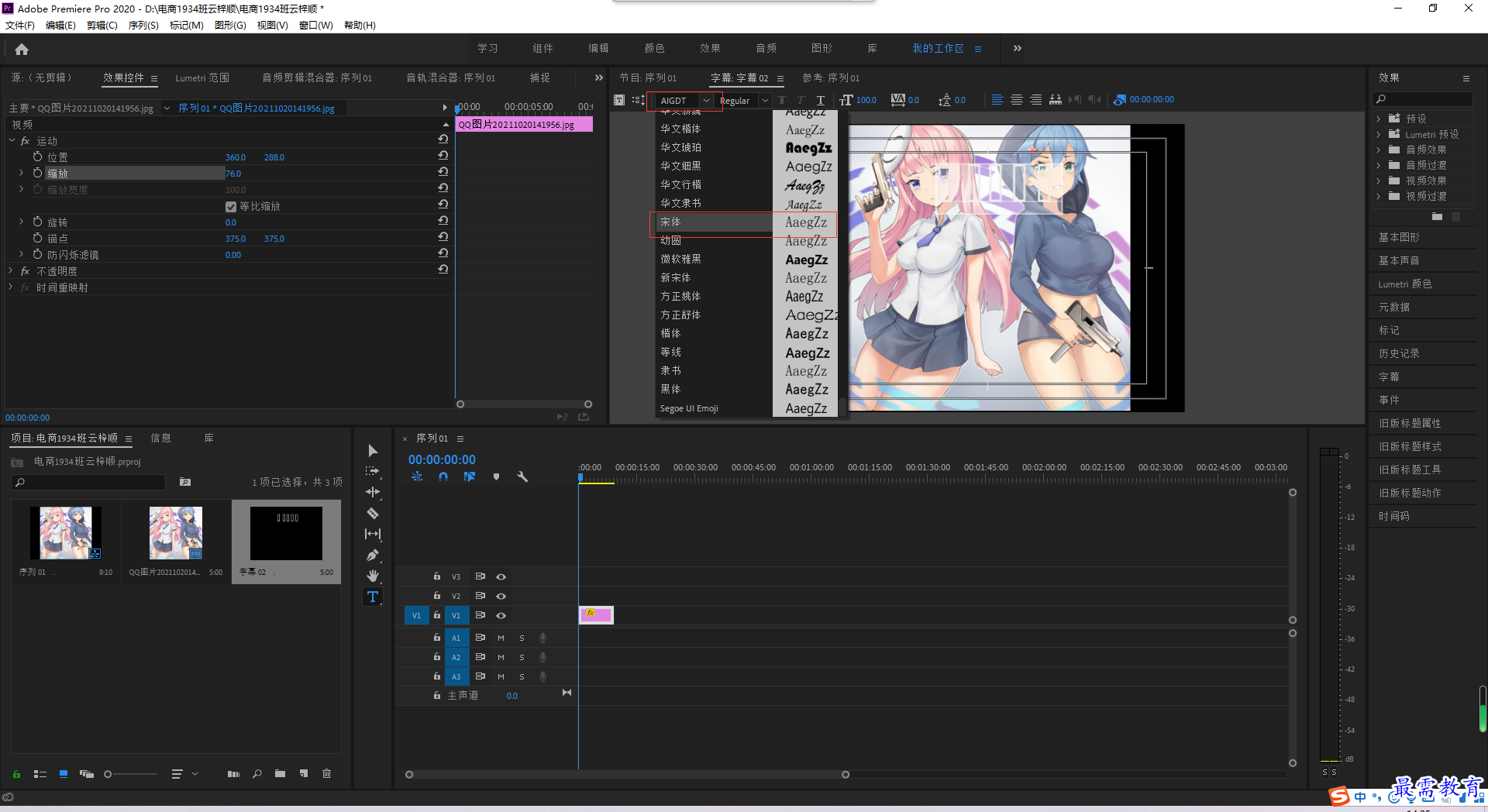Expand the presets folder in Effects
Screen dimensions: 1488x812
1379,119
